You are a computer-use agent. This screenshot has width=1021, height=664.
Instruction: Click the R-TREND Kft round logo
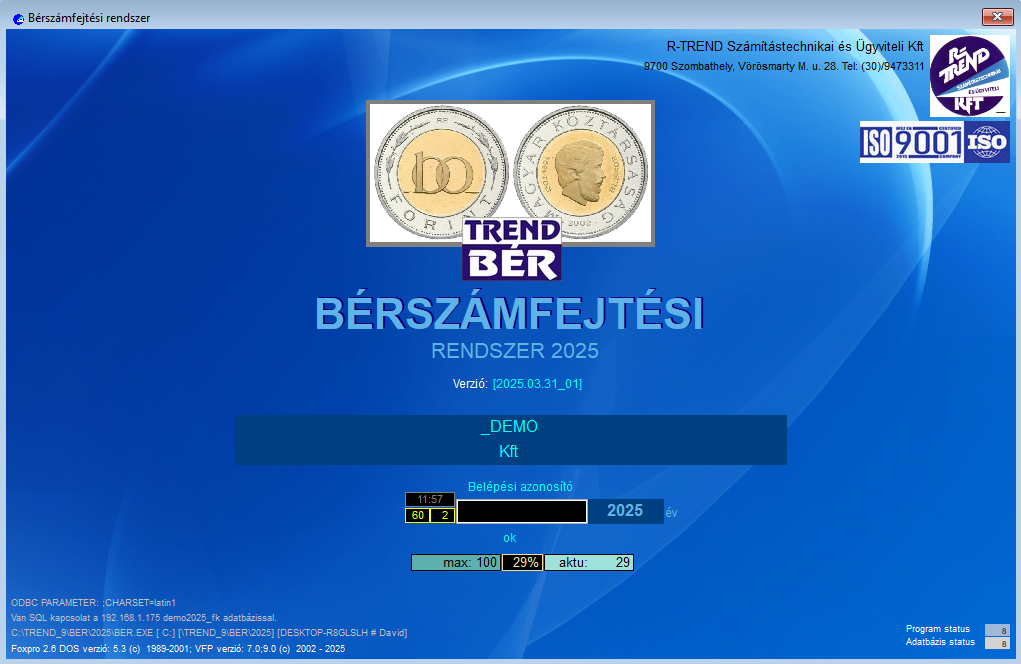tap(969, 76)
